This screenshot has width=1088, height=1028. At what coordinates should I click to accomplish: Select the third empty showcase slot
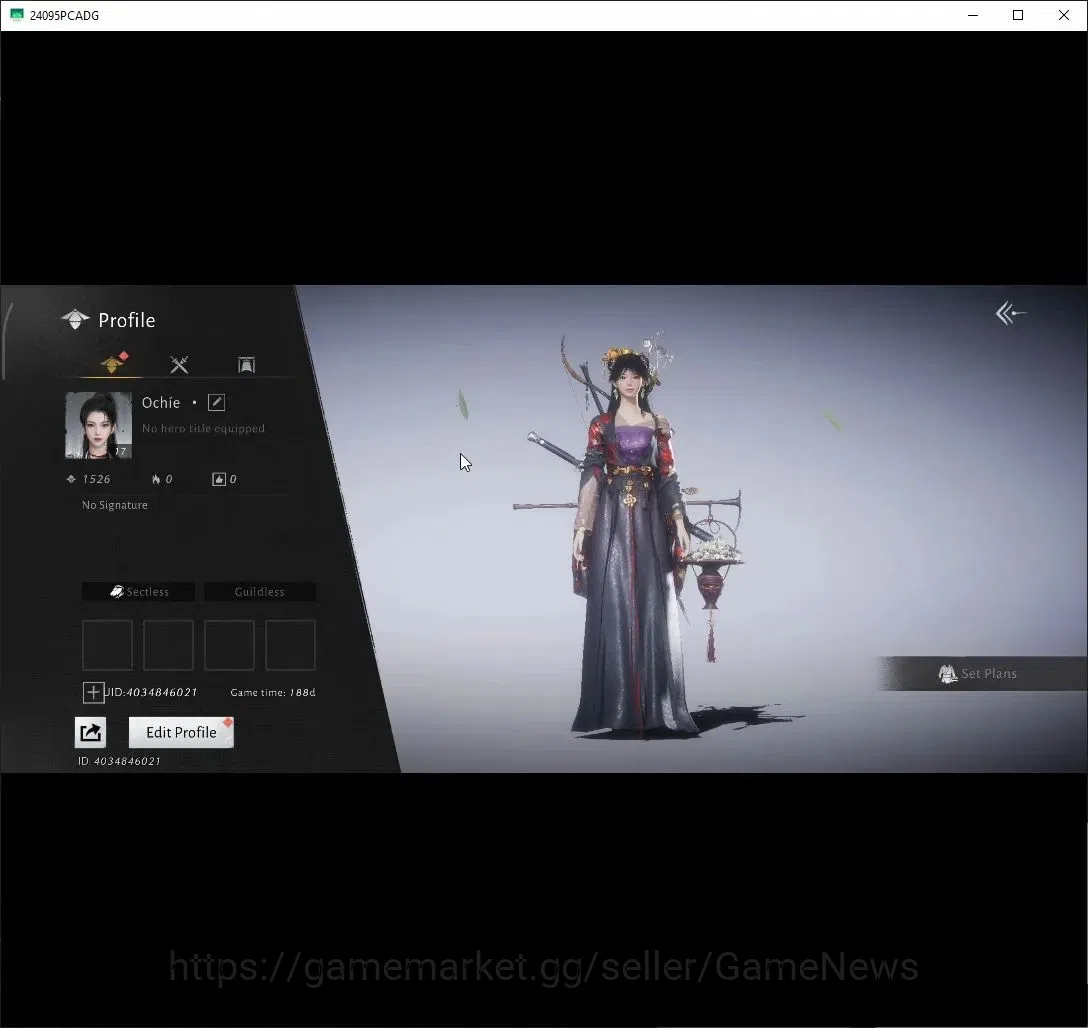[230, 645]
